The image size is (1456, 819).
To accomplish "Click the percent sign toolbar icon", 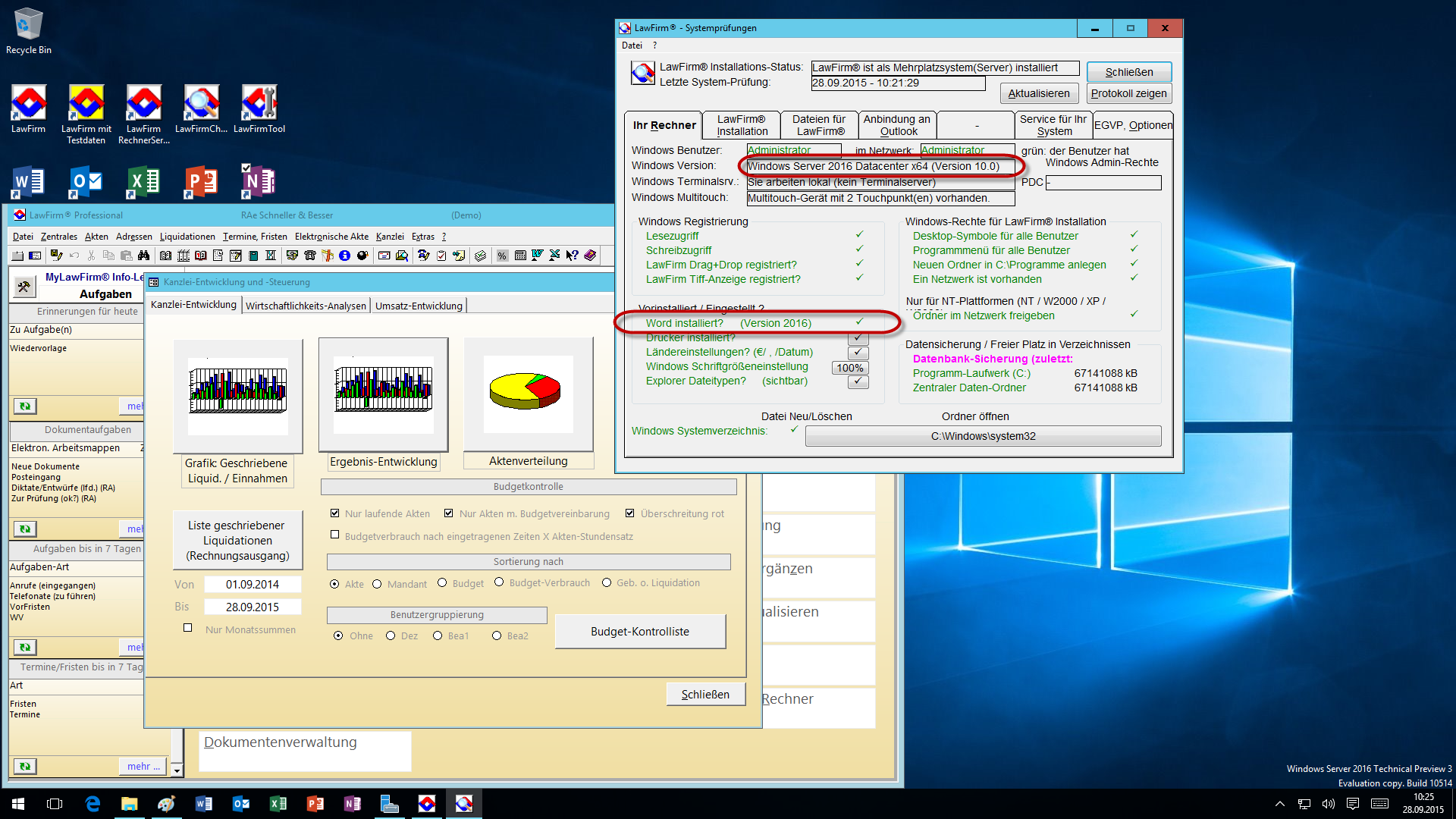I will pyautogui.click(x=502, y=256).
